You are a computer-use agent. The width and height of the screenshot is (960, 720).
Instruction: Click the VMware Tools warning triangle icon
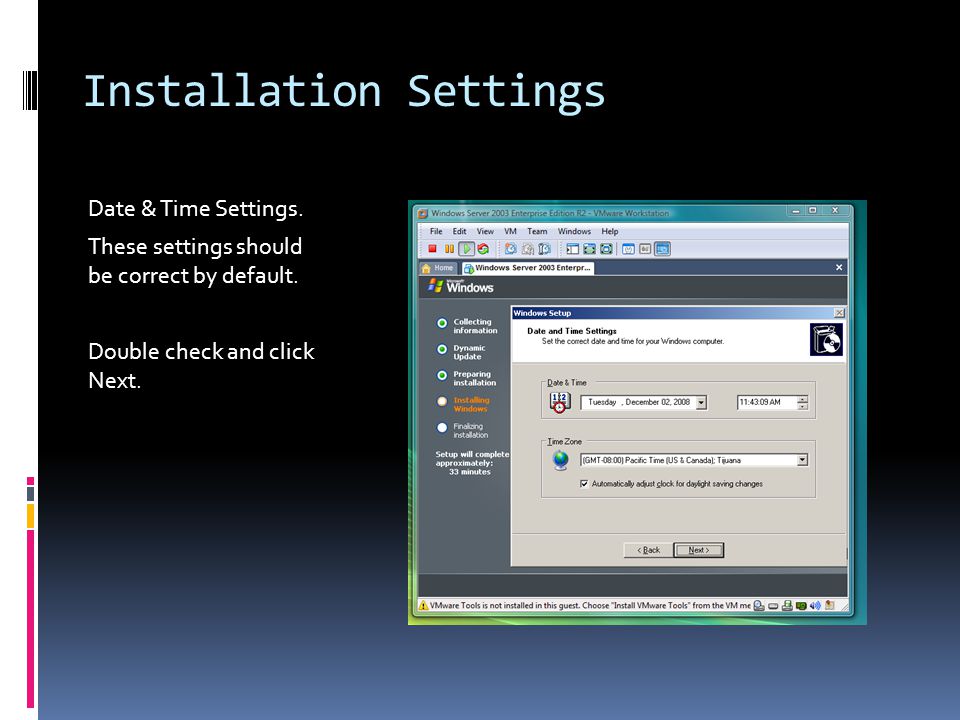click(x=424, y=606)
